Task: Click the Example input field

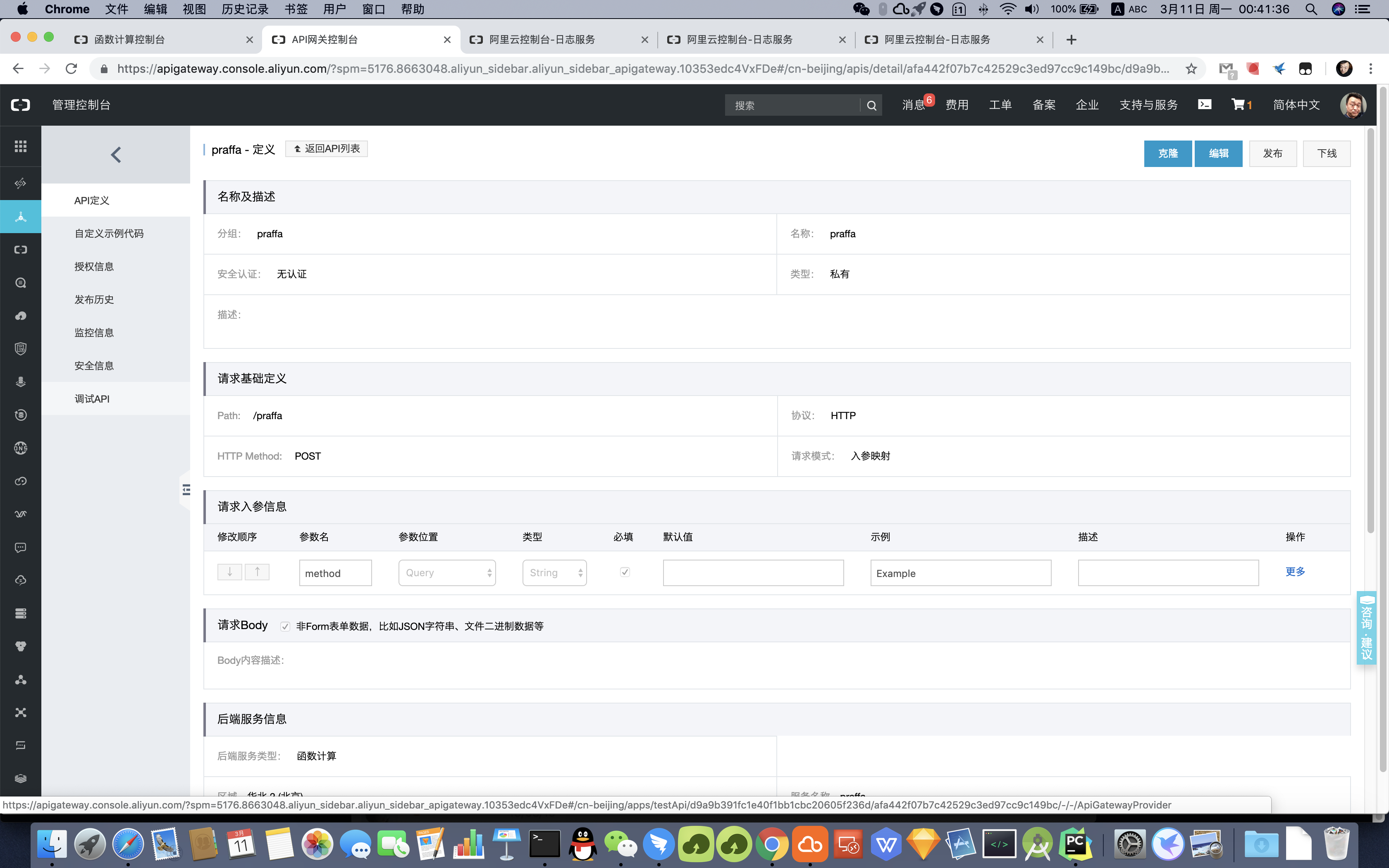Action: pyautogui.click(x=961, y=573)
